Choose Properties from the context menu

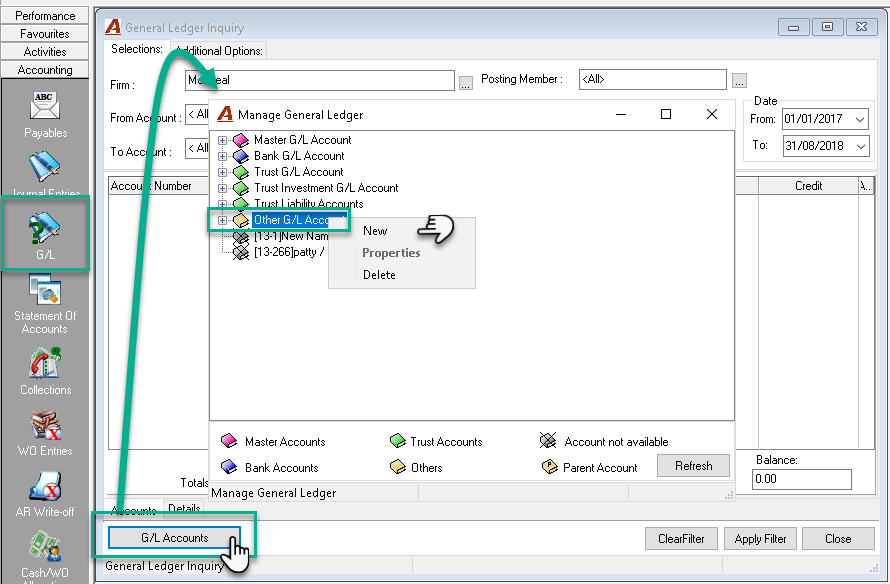click(391, 253)
